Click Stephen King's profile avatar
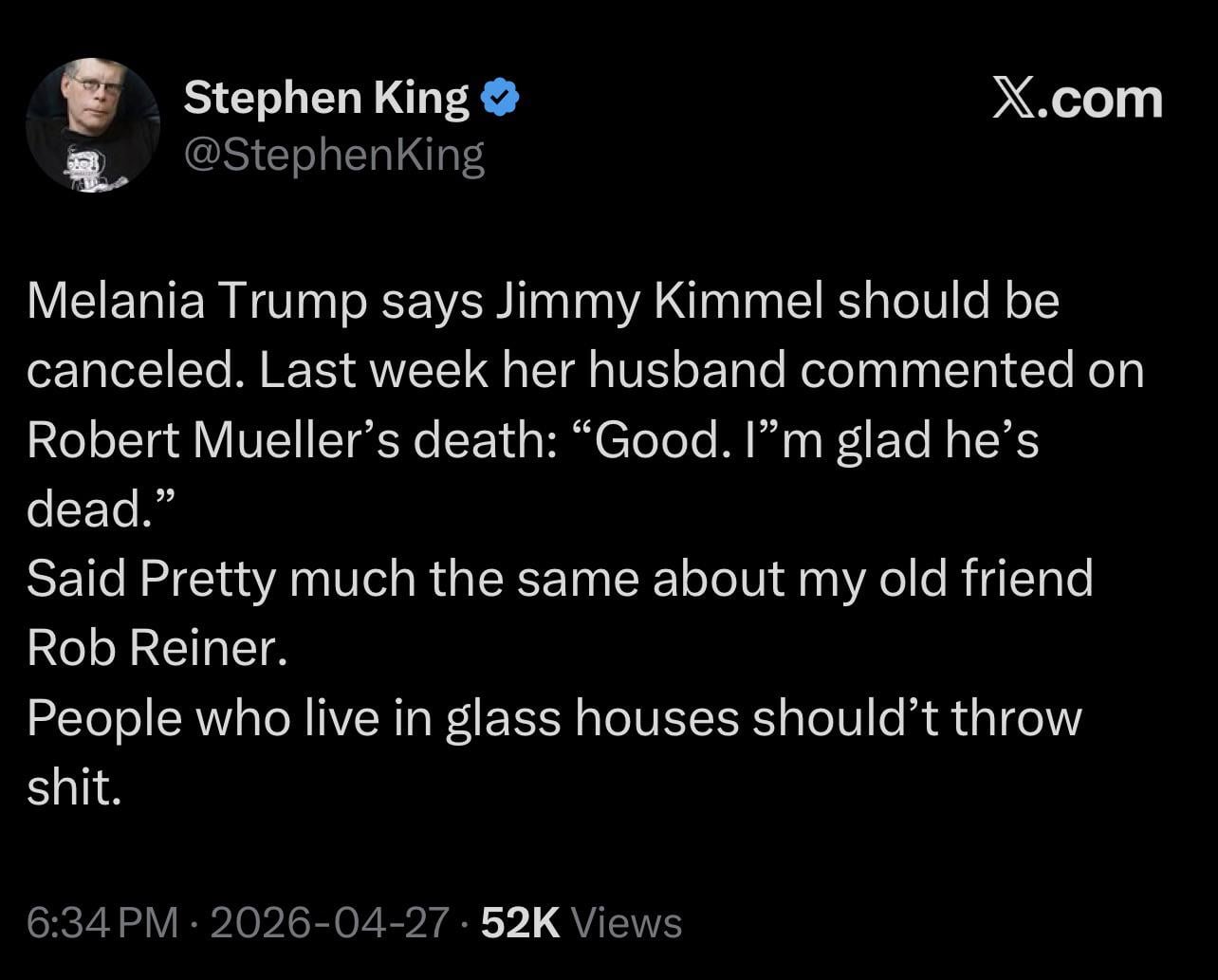This screenshot has width=1218, height=980. point(92,125)
